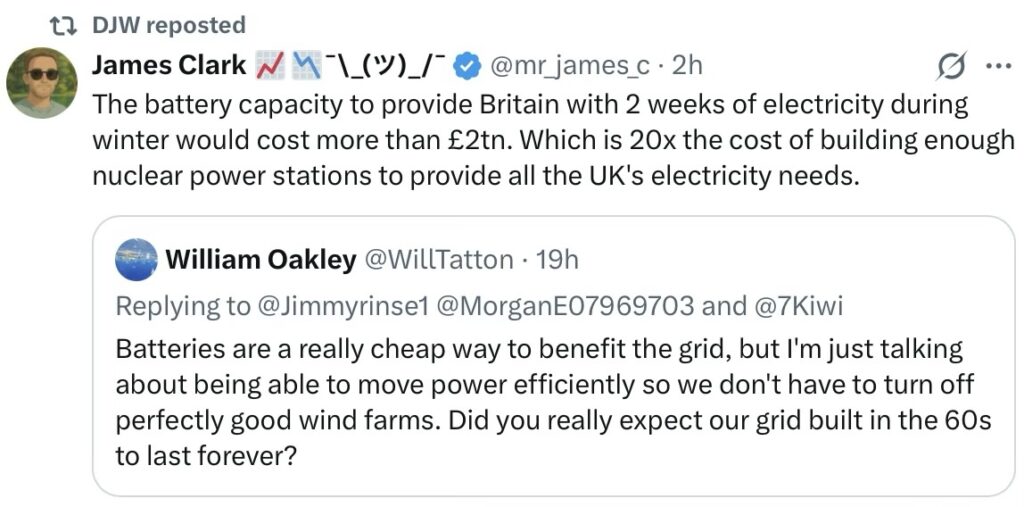Click the "DJW reposted" label
Image resolution: width=1024 pixels, height=507 pixels.
pyautogui.click(x=168, y=25)
